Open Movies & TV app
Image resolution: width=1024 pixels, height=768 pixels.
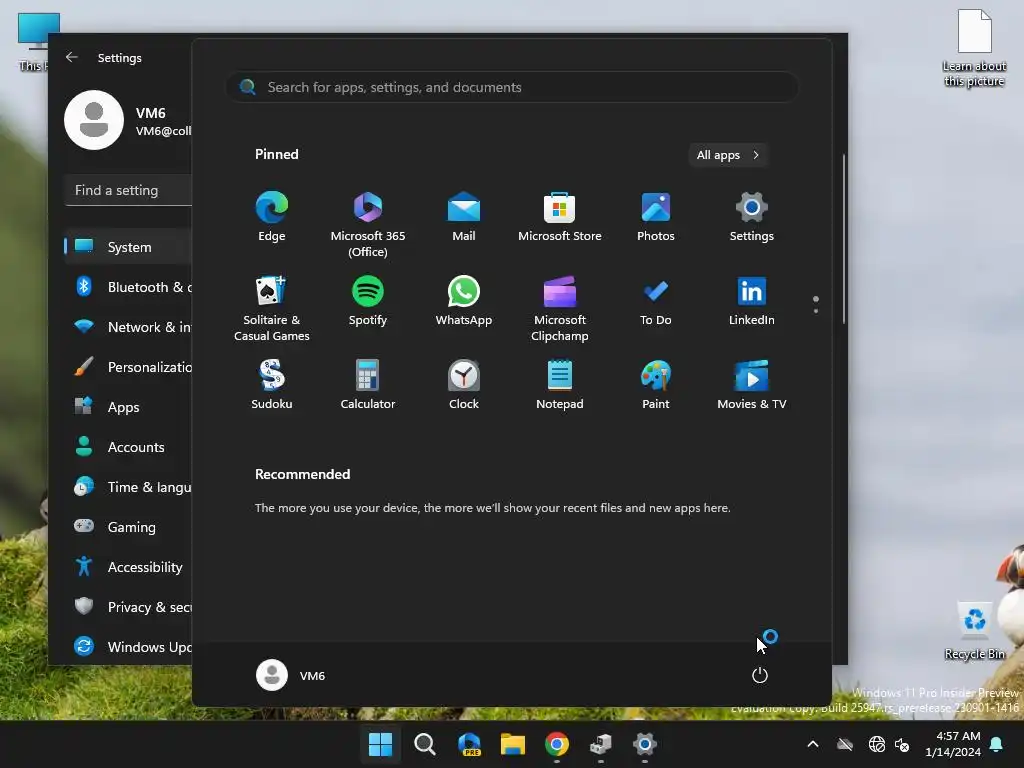pyautogui.click(x=752, y=385)
